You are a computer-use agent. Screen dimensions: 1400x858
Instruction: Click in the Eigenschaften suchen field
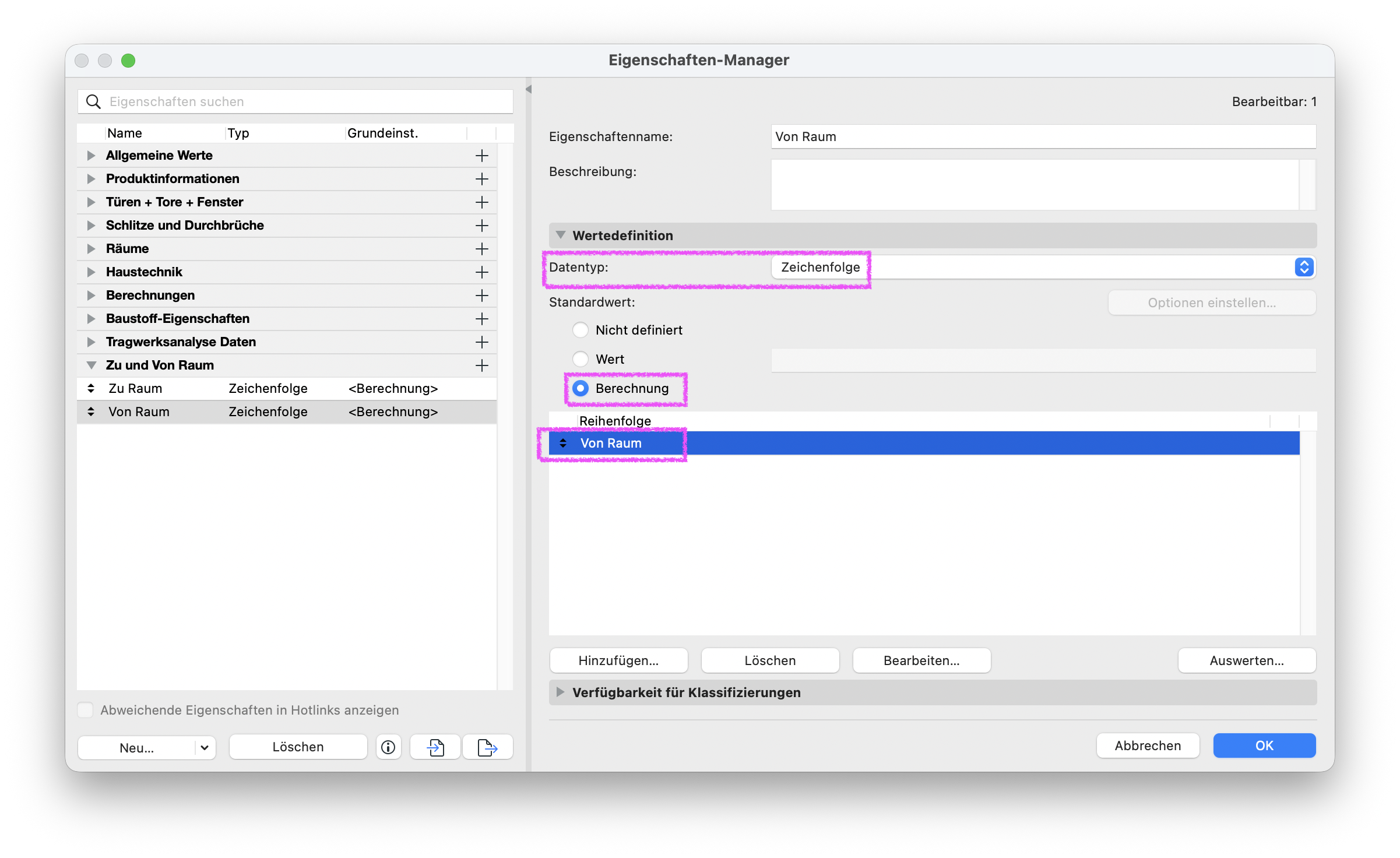click(295, 101)
